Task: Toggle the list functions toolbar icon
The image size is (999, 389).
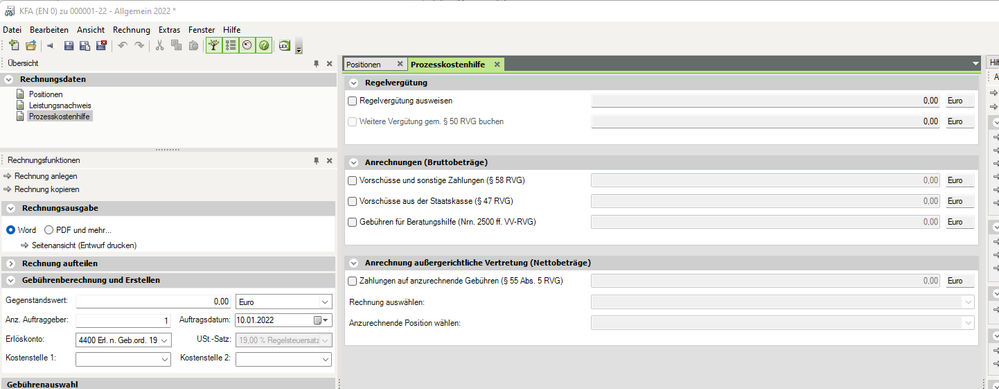Action: coord(231,46)
